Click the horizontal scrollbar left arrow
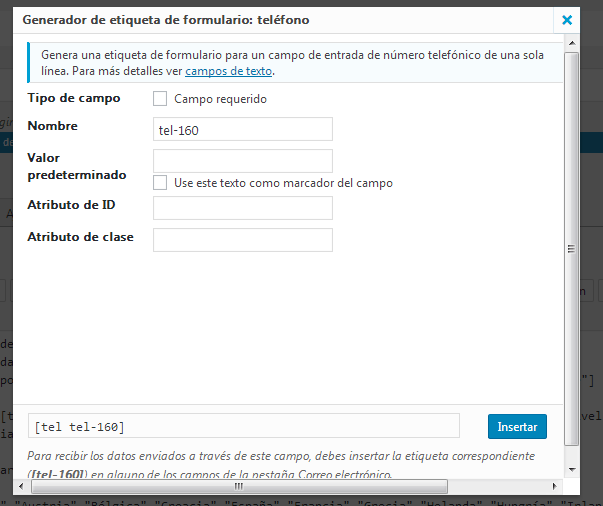 (x=22, y=486)
